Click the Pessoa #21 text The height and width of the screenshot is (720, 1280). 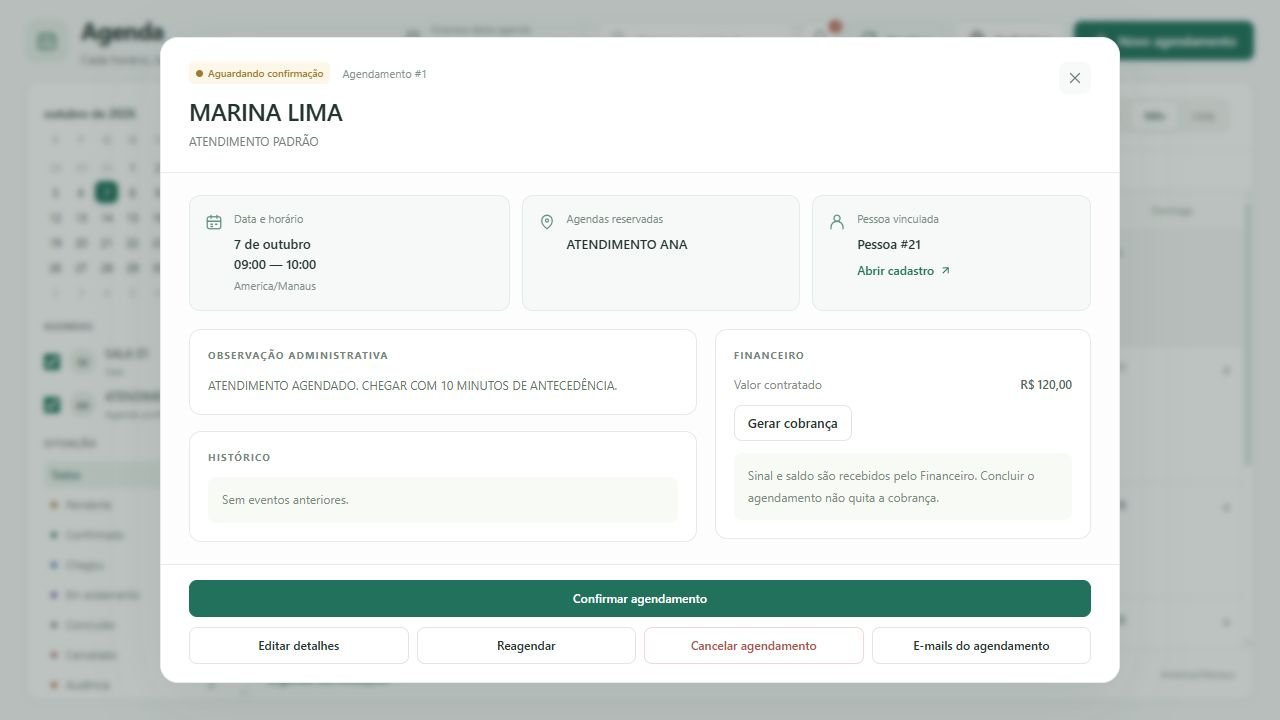(889, 244)
